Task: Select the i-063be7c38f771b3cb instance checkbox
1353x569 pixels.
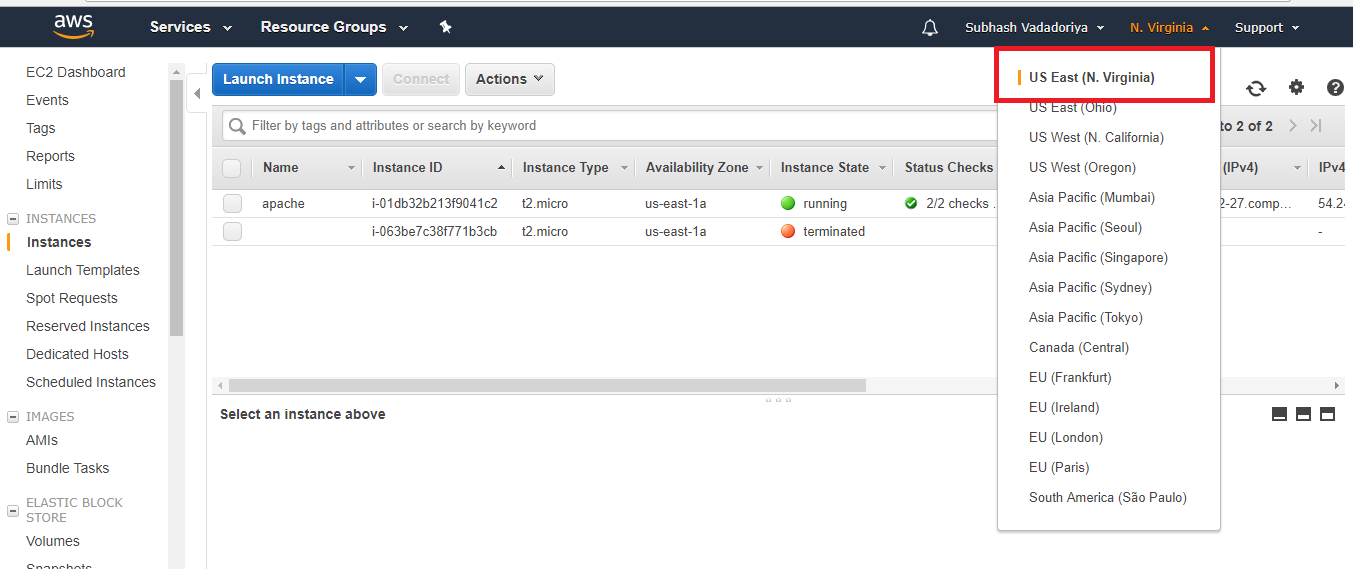Action: coord(232,231)
